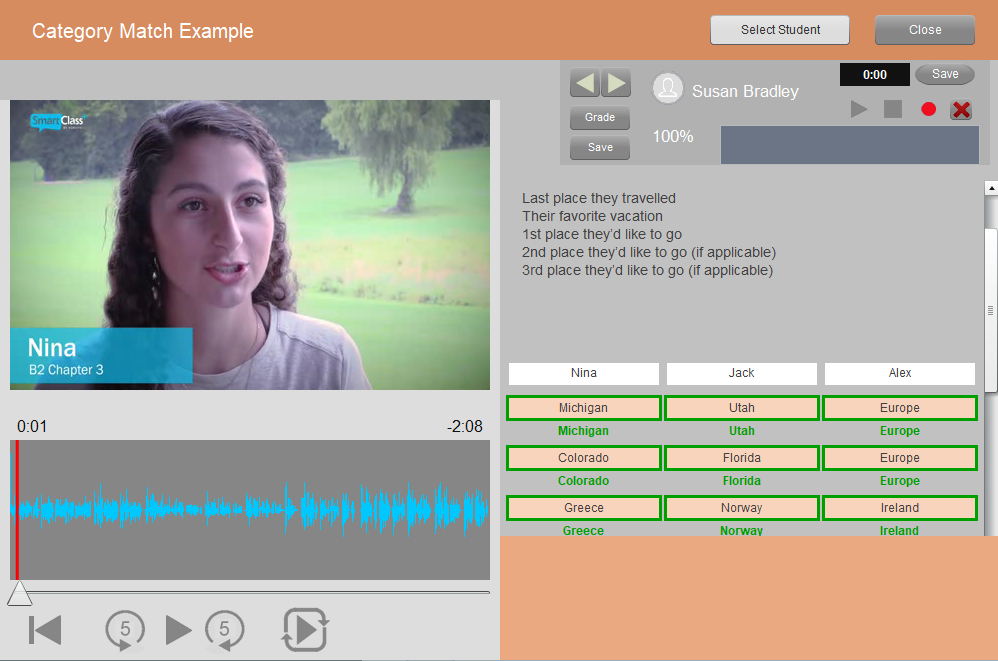This screenshot has height=661, width=998.
Task: Play the student recording in the recorder panel
Action: click(859, 109)
